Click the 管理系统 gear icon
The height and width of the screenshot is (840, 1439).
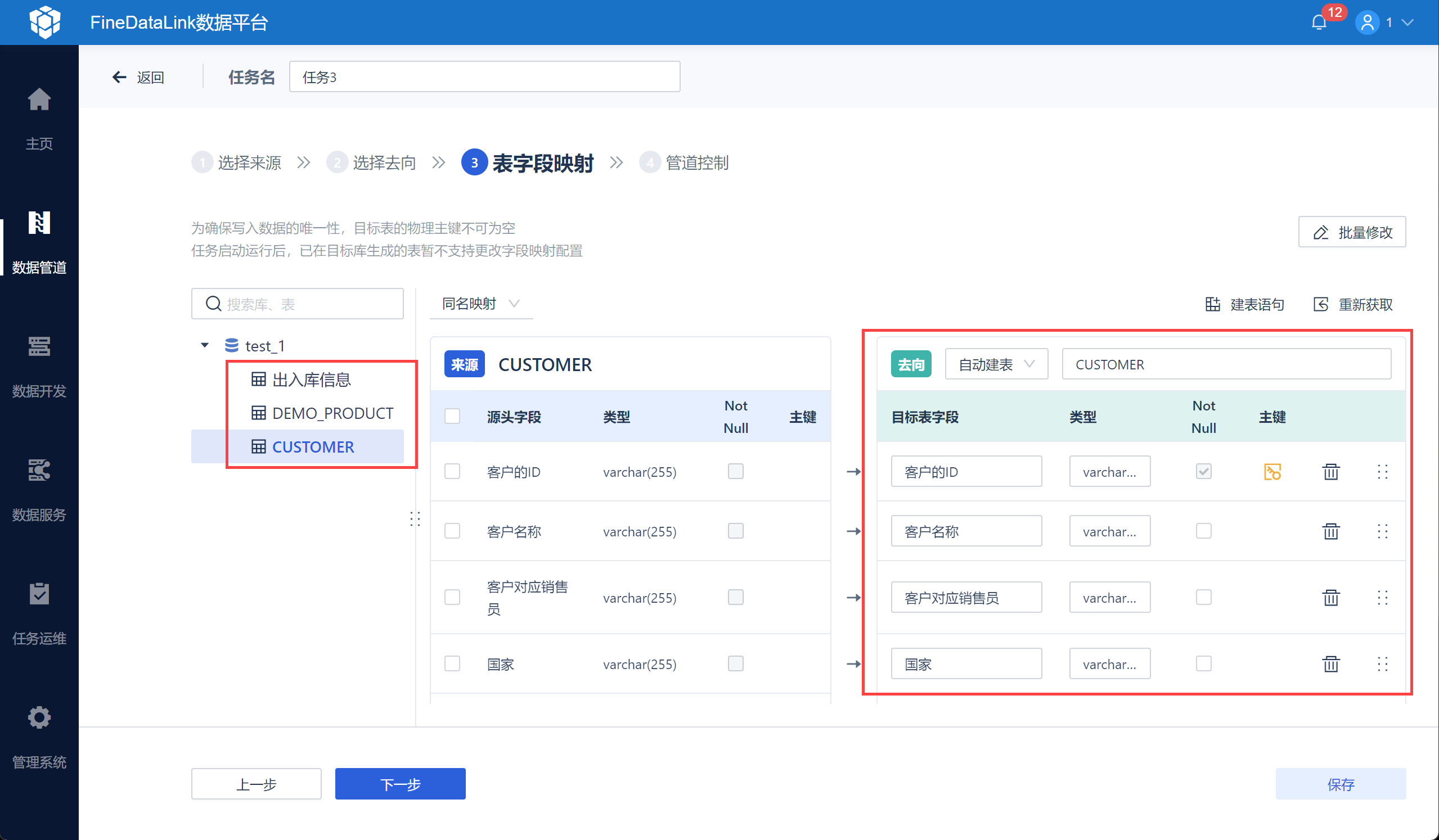coord(39,717)
